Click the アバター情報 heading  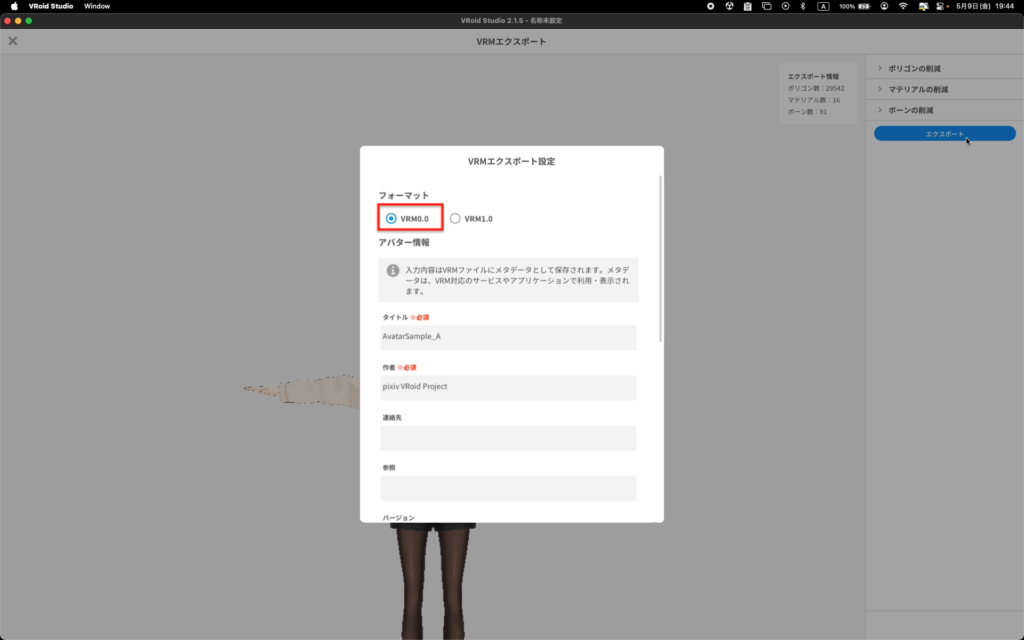click(x=404, y=242)
